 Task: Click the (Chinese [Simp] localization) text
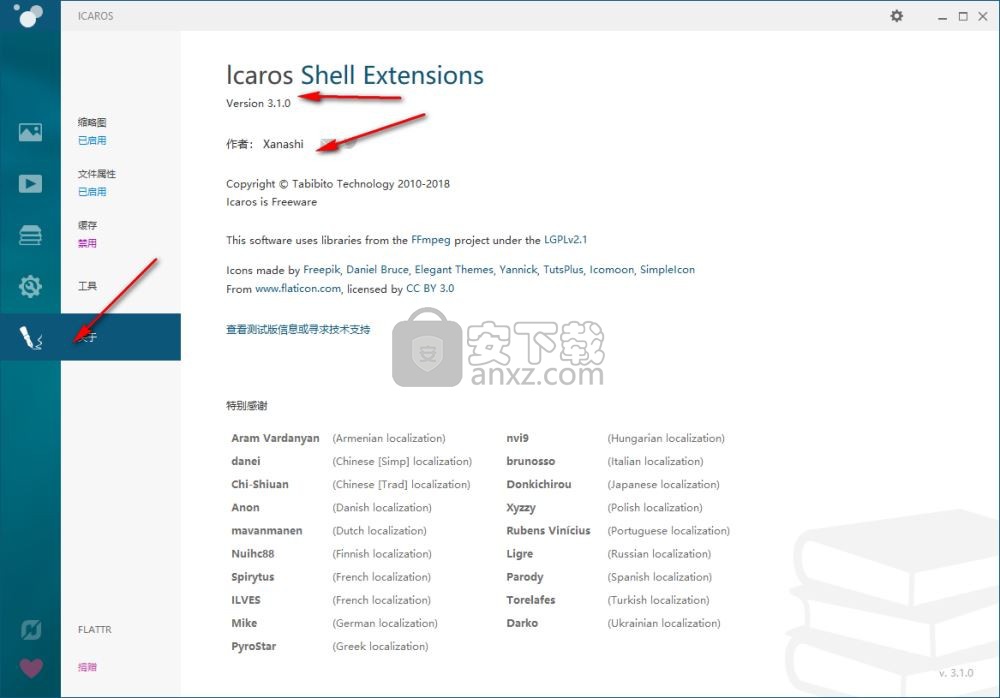tap(402, 462)
